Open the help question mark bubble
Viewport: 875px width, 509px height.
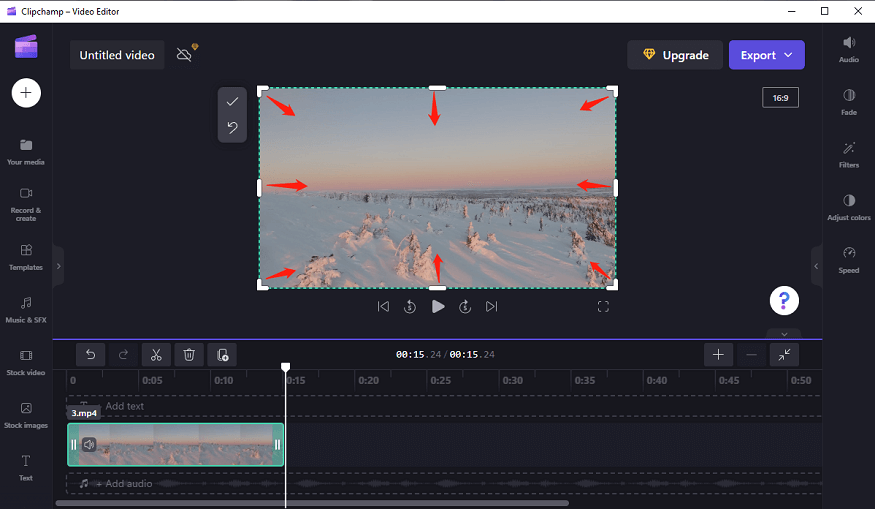pyautogui.click(x=784, y=301)
